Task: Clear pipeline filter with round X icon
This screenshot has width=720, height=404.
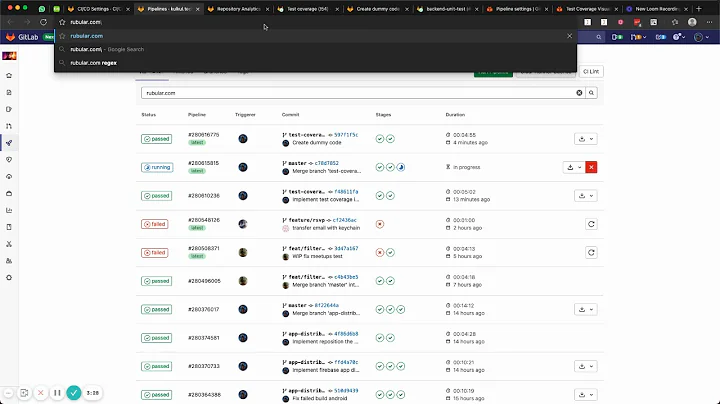Action: [x=579, y=93]
